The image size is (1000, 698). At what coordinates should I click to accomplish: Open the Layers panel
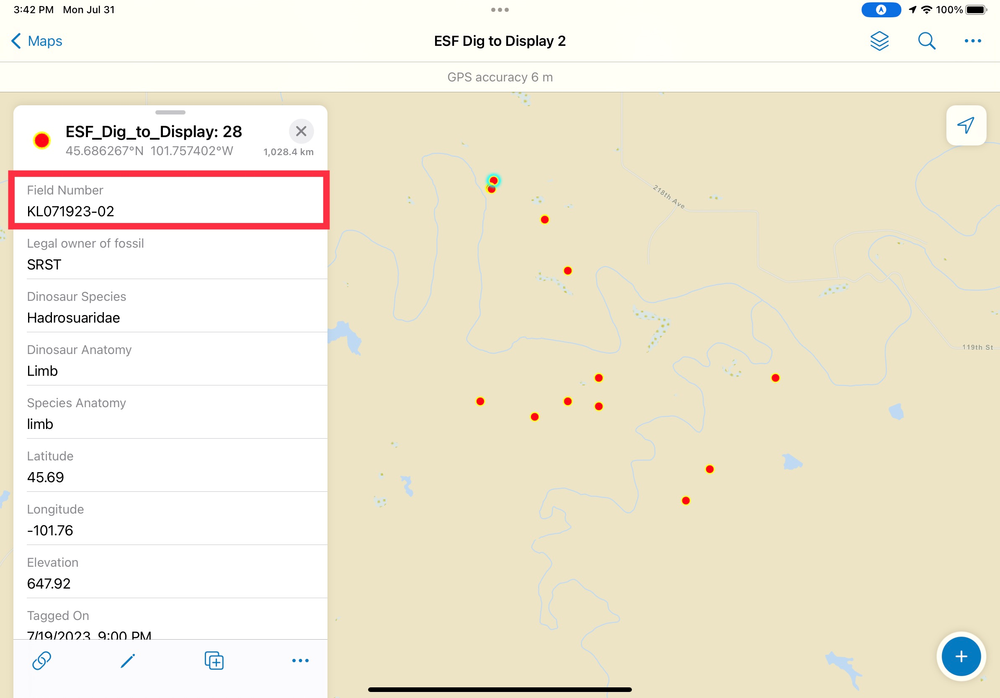[880, 41]
